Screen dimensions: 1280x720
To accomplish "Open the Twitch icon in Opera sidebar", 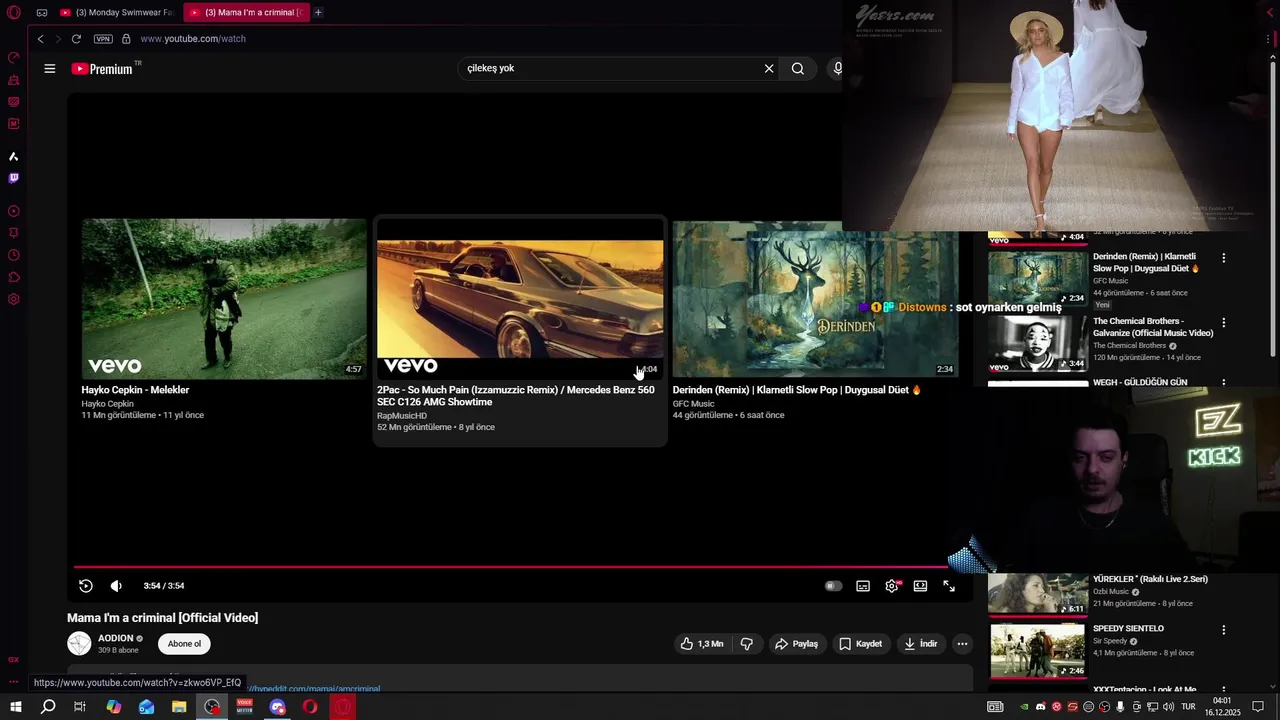I will pos(14,178).
